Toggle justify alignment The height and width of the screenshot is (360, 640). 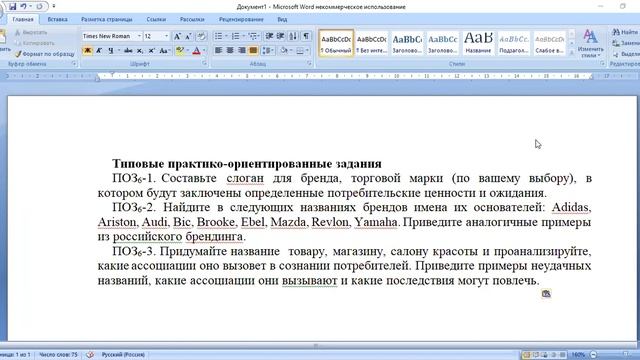point(253,51)
